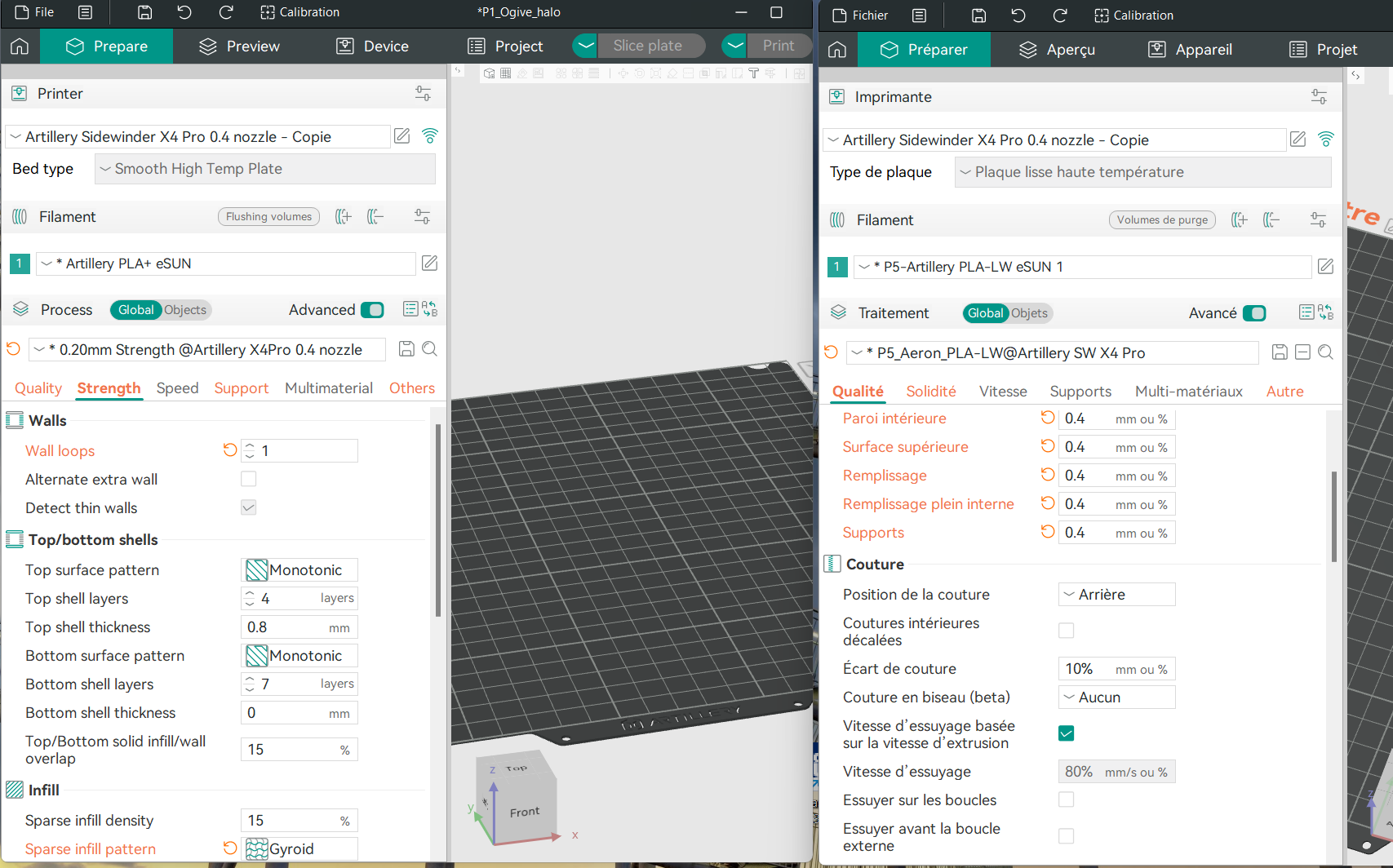Click the undo arrow in left title bar
The width and height of the screenshot is (1393, 868).
pos(184,12)
